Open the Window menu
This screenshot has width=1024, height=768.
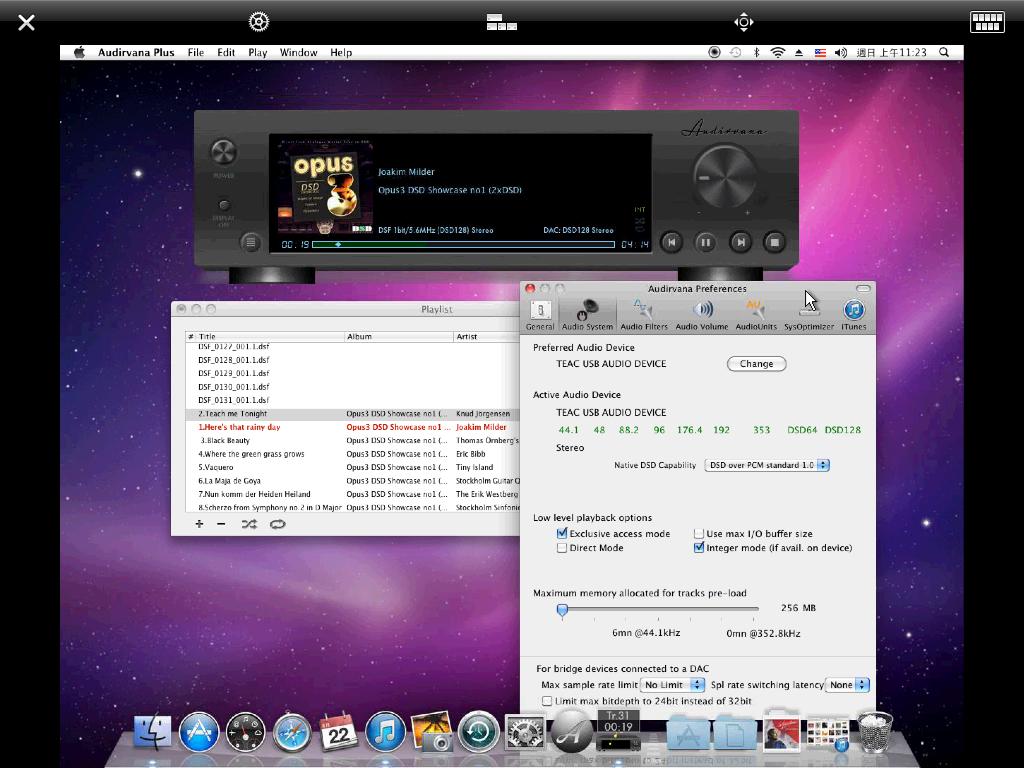pos(298,52)
